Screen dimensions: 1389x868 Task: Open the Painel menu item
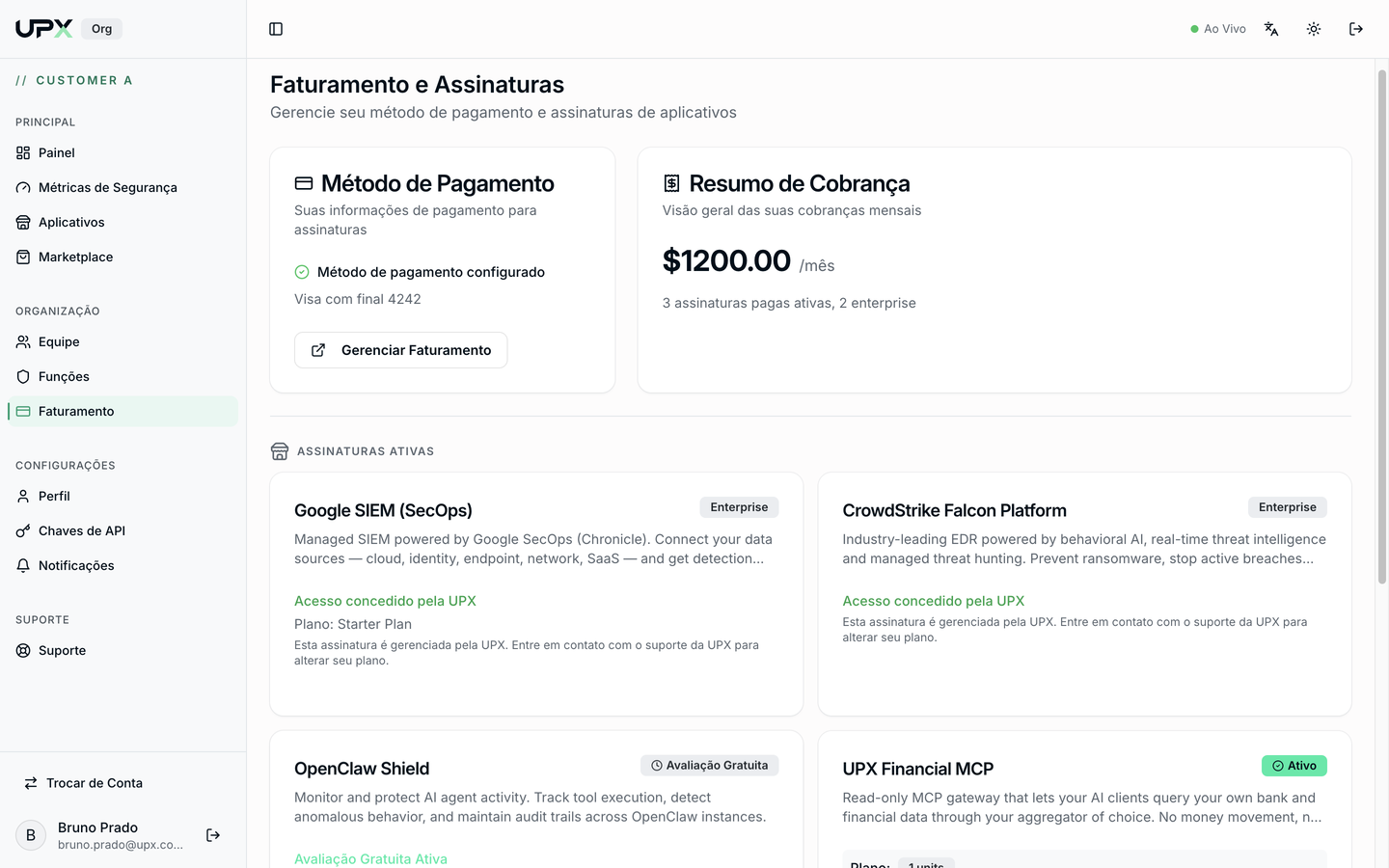coord(123,152)
